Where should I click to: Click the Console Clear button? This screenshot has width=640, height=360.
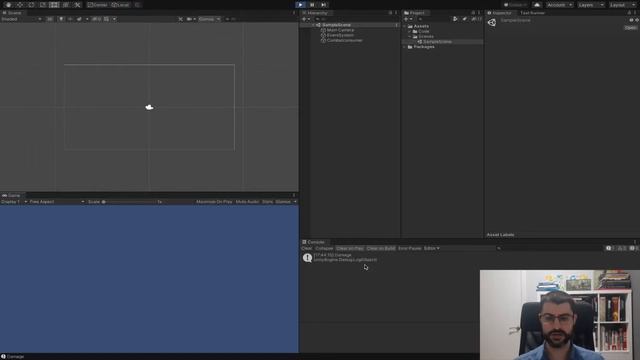click(x=307, y=248)
